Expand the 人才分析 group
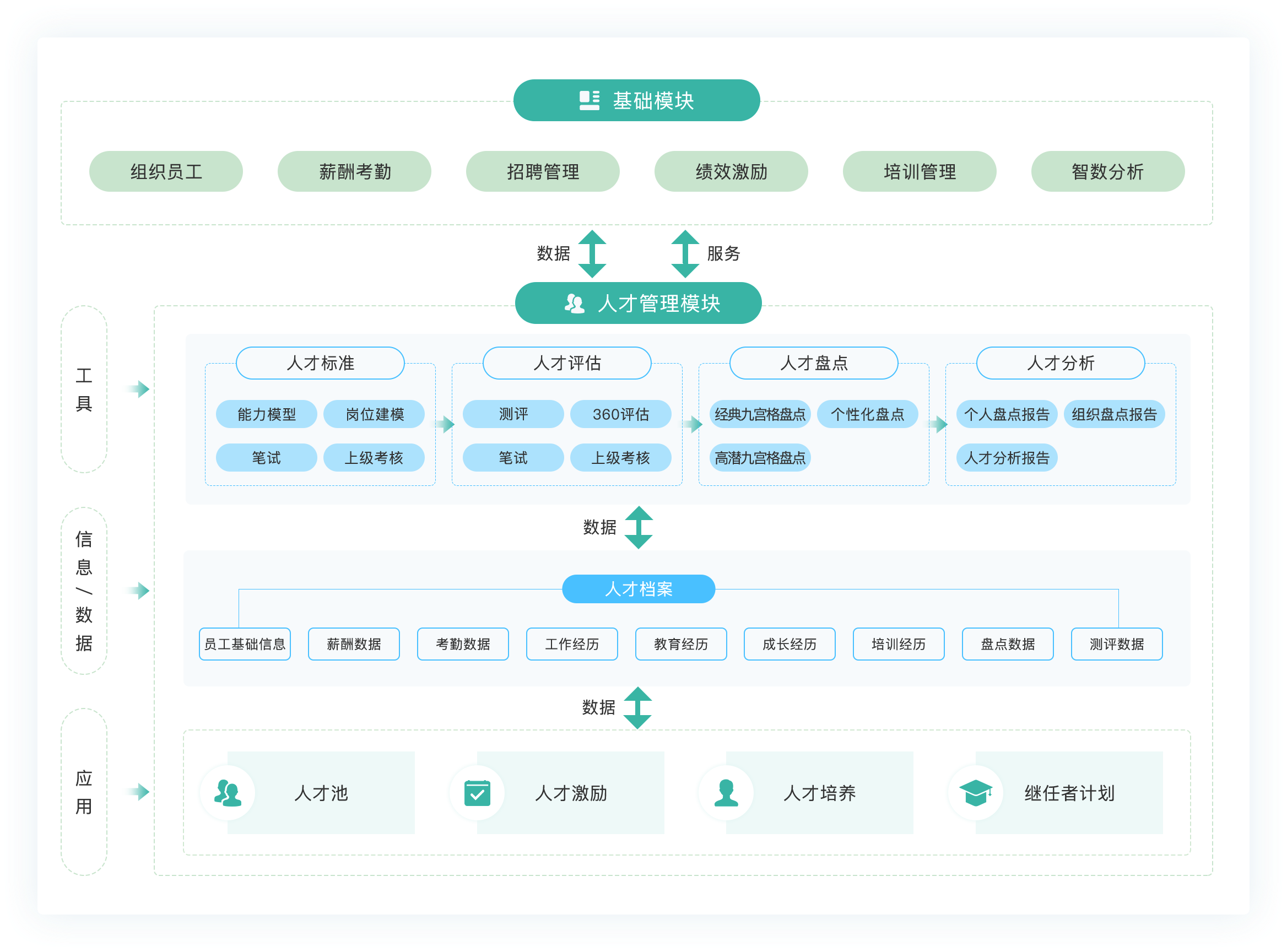The height and width of the screenshot is (952, 1287). [1059, 363]
